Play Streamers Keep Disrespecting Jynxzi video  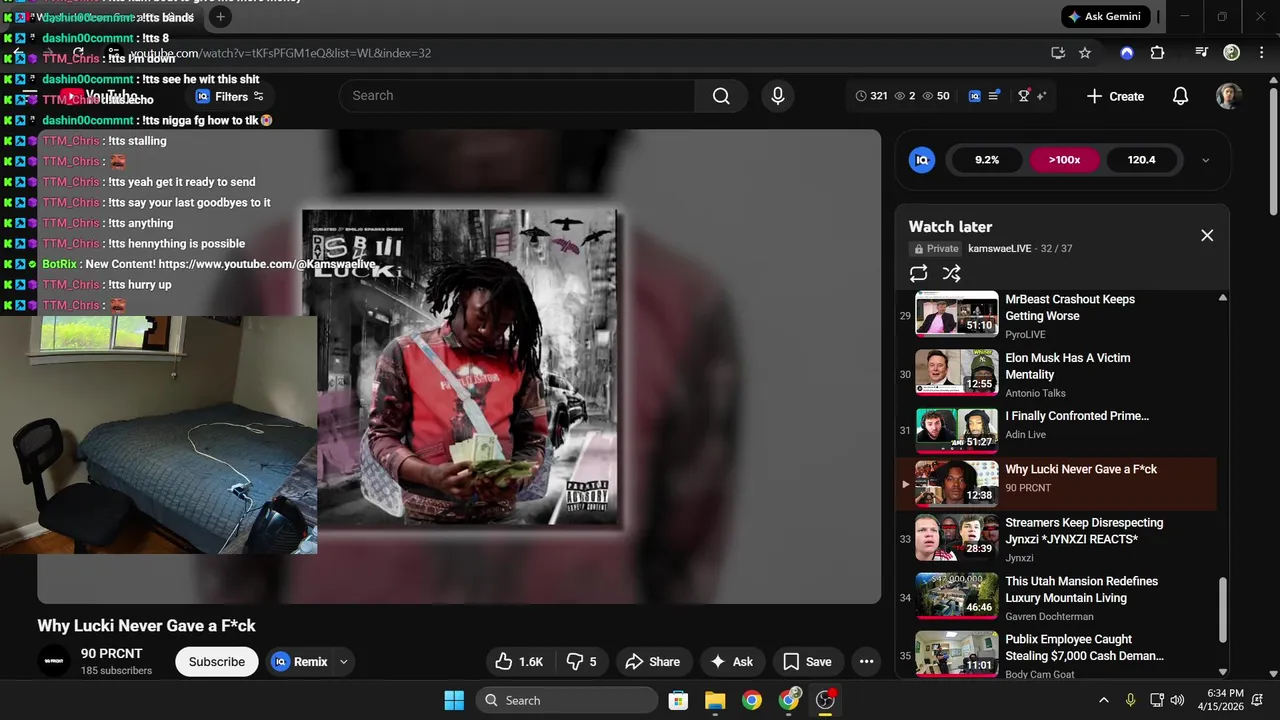[x=1058, y=539]
